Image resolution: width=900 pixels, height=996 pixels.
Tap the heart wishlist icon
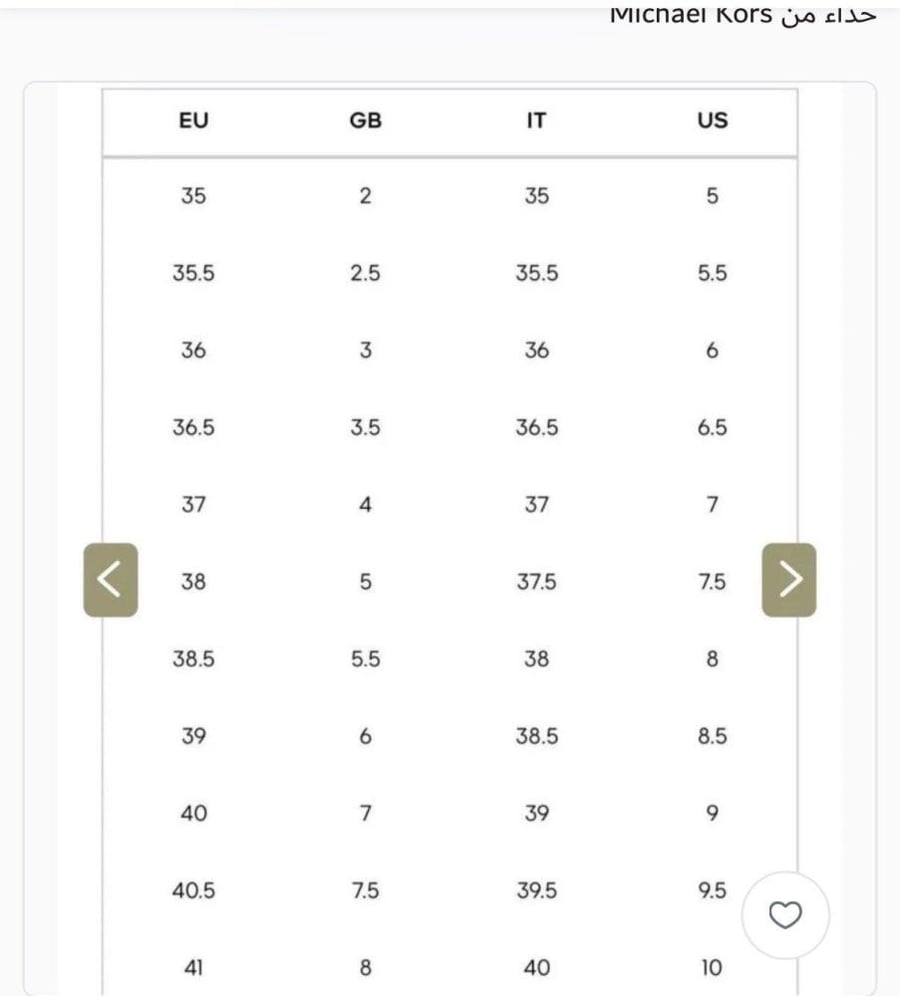786,915
